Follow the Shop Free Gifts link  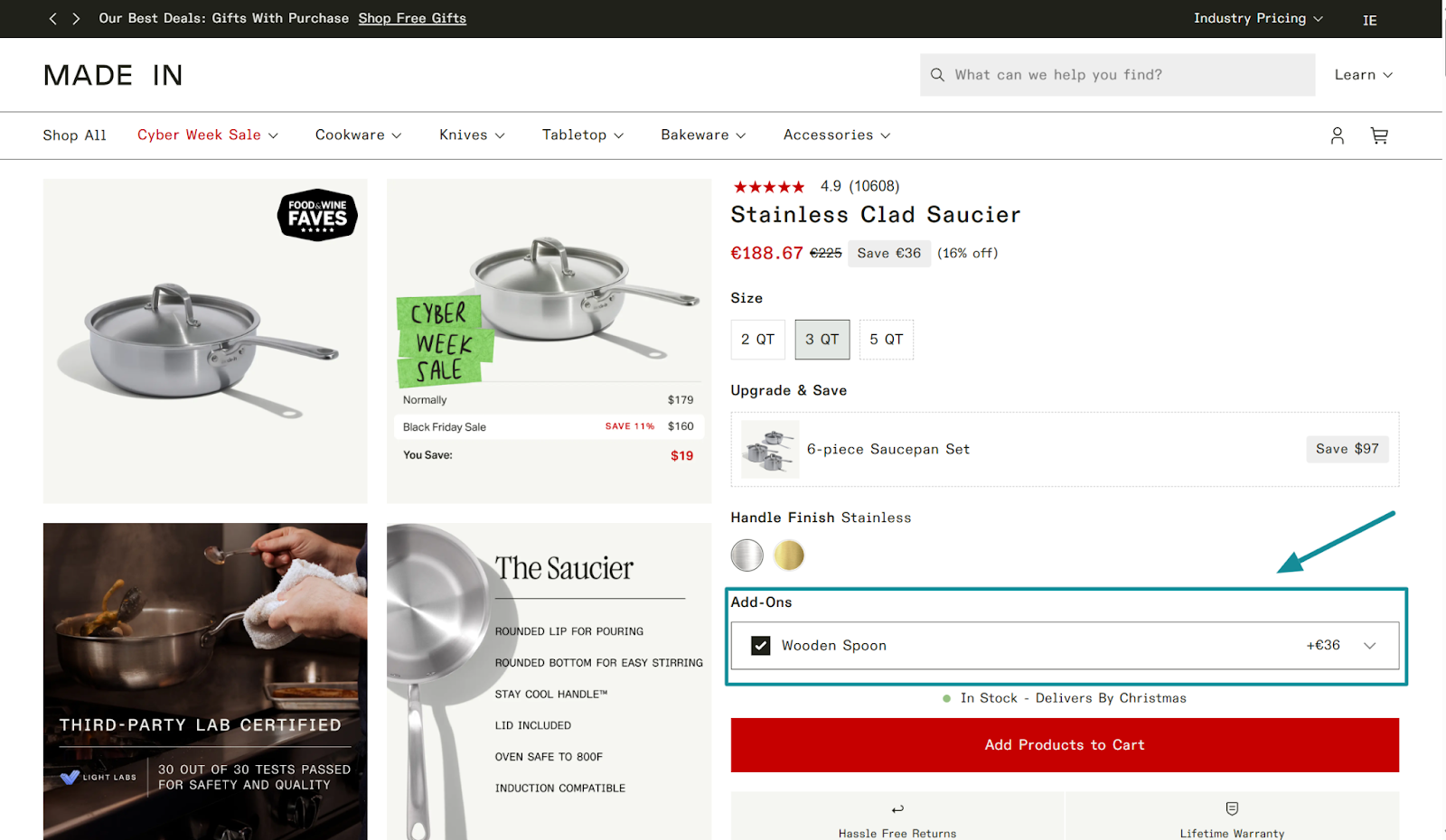tap(412, 19)
